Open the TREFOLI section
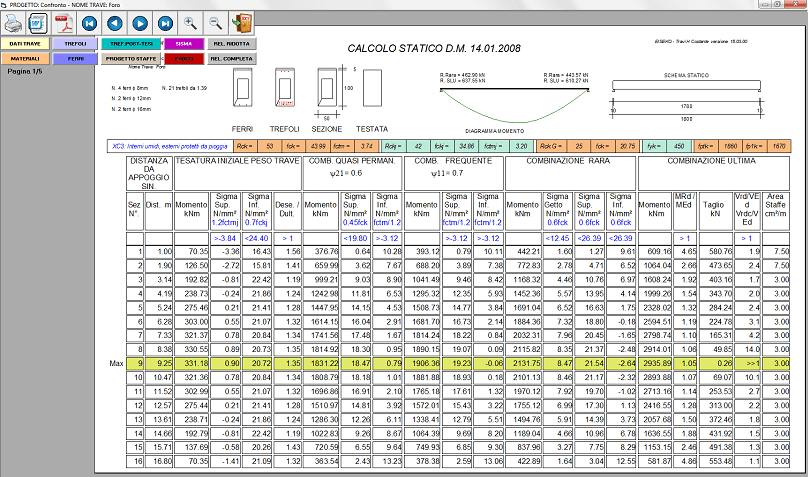Viewport: 808px width, 477px height. tap(75, 44)
